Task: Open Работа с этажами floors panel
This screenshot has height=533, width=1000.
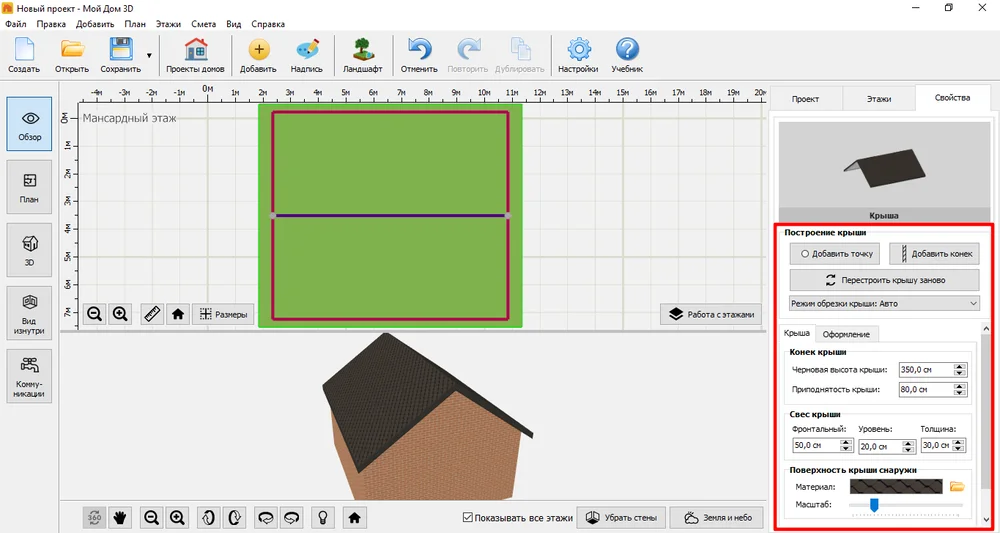Action: 710,314
